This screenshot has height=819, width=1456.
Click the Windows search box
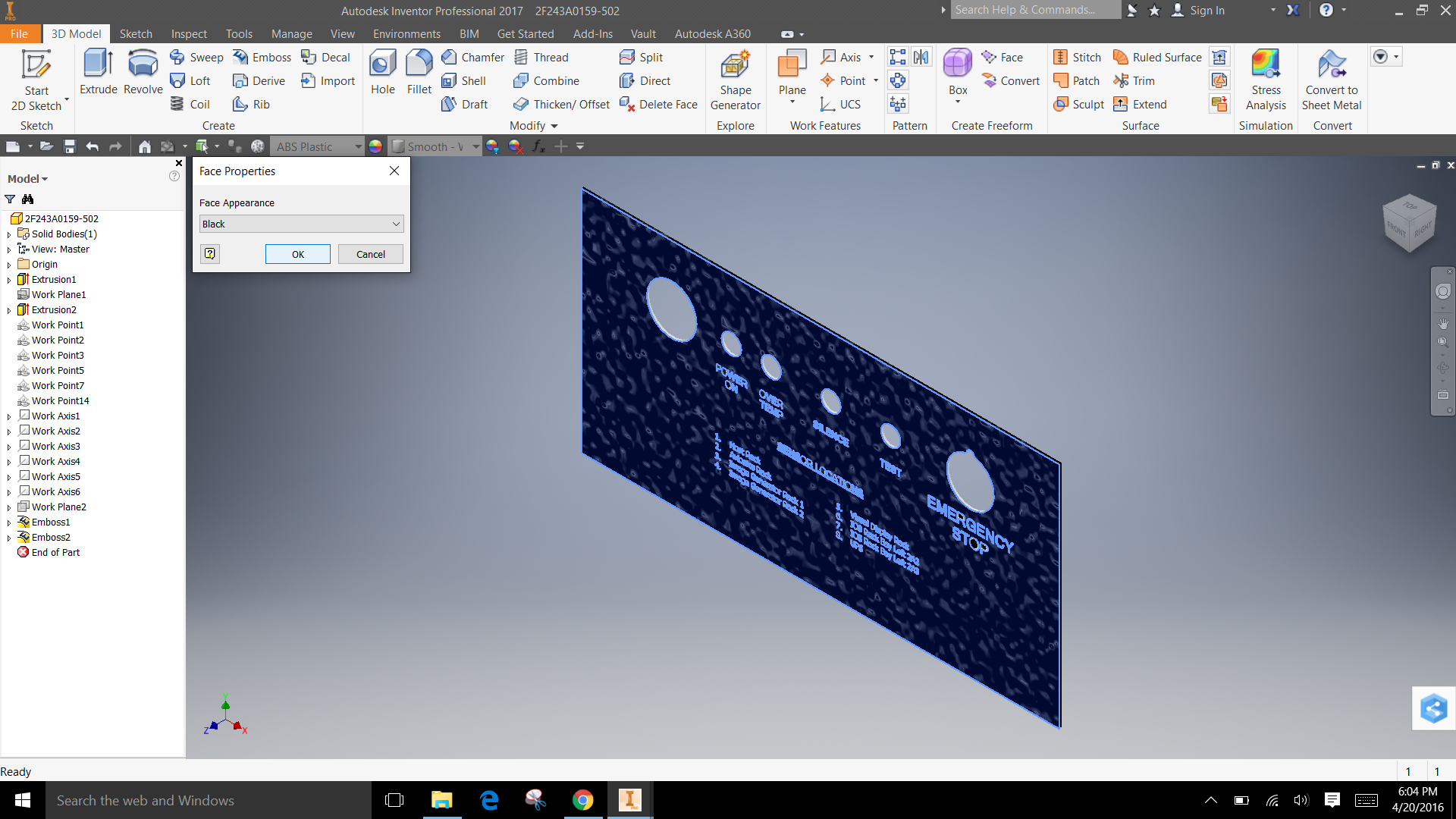(x=209, y=800)
